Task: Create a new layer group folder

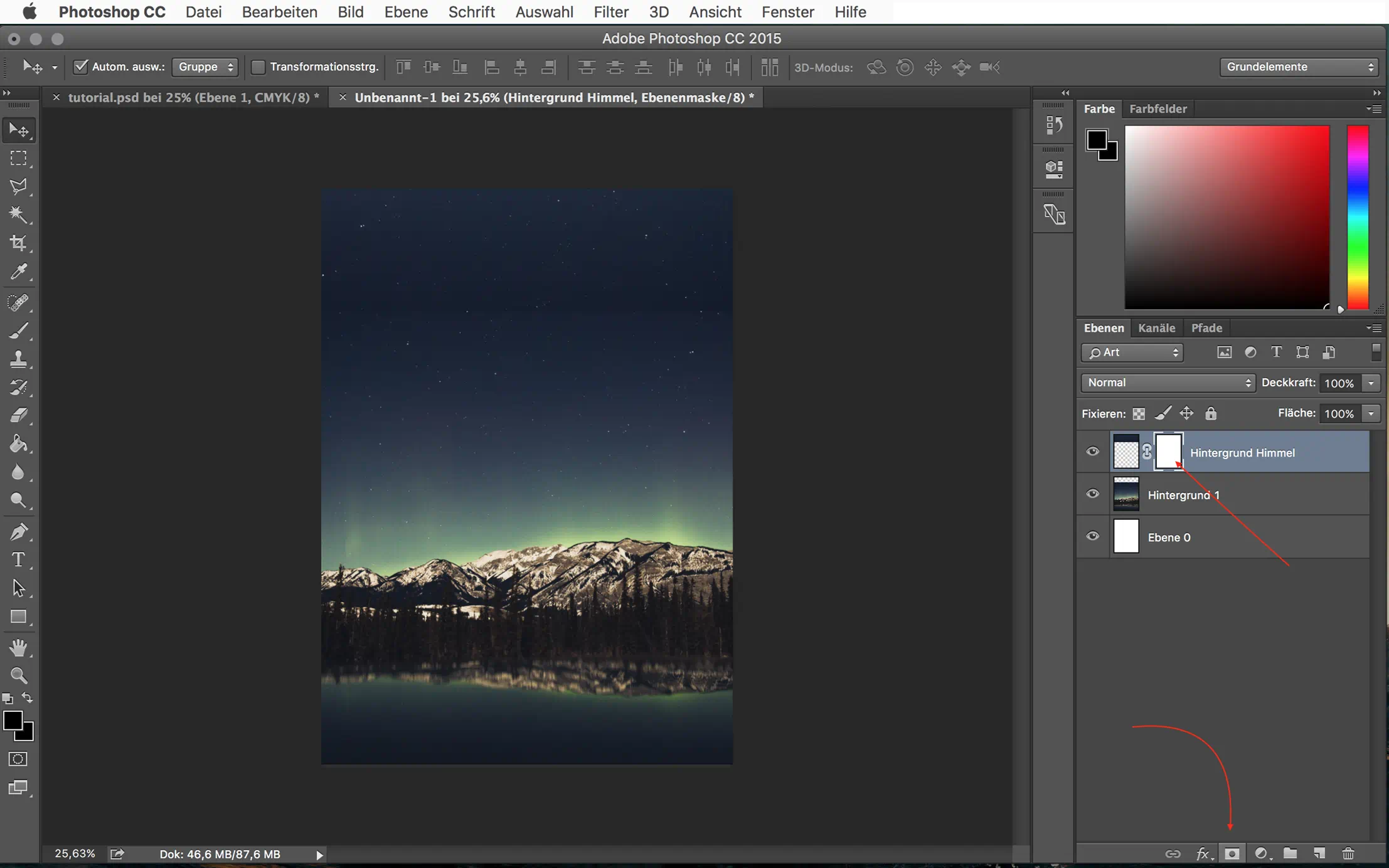Action: pos(1290,854)
